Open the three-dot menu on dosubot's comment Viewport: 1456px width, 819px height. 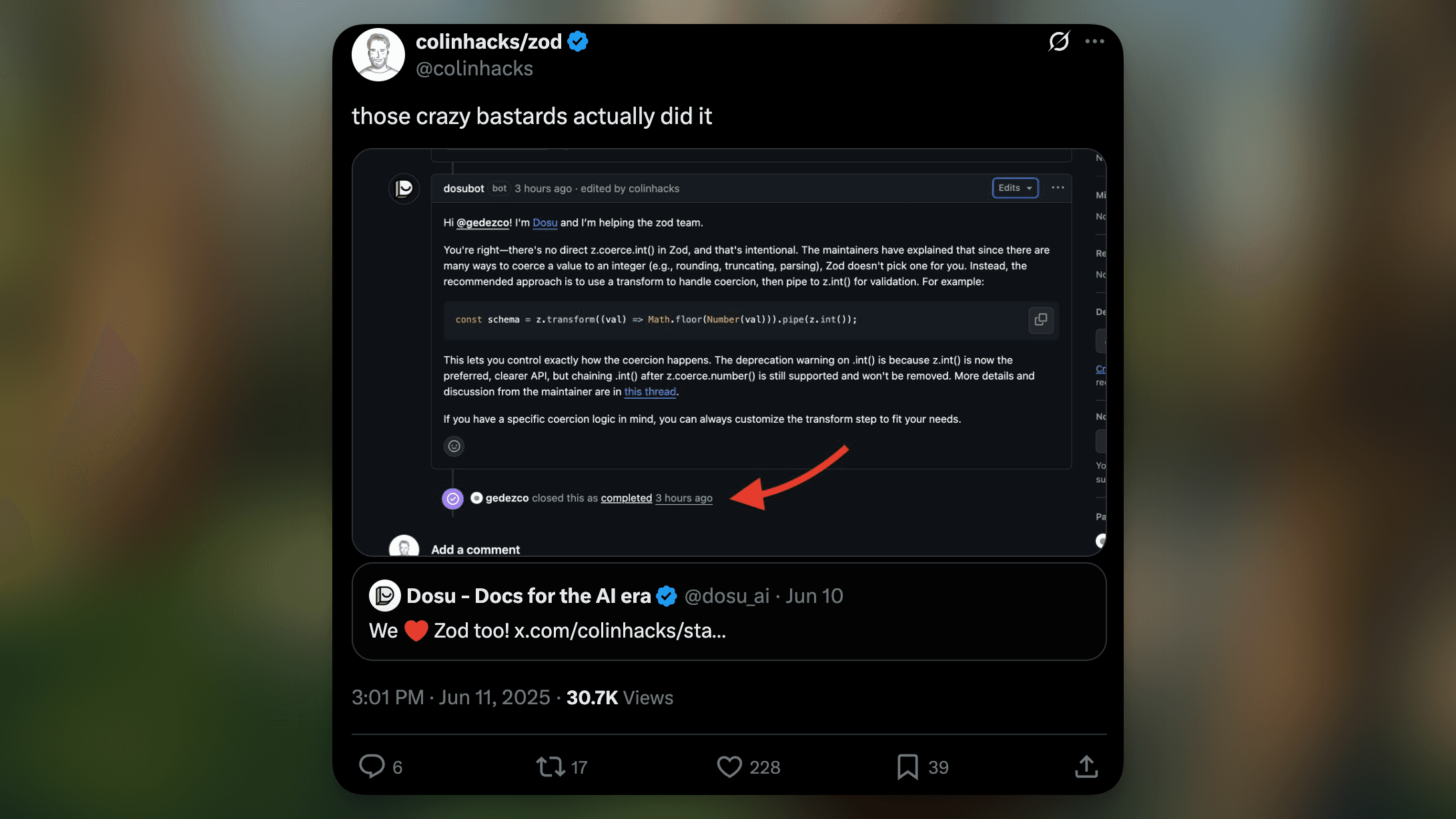[1058, 188]
